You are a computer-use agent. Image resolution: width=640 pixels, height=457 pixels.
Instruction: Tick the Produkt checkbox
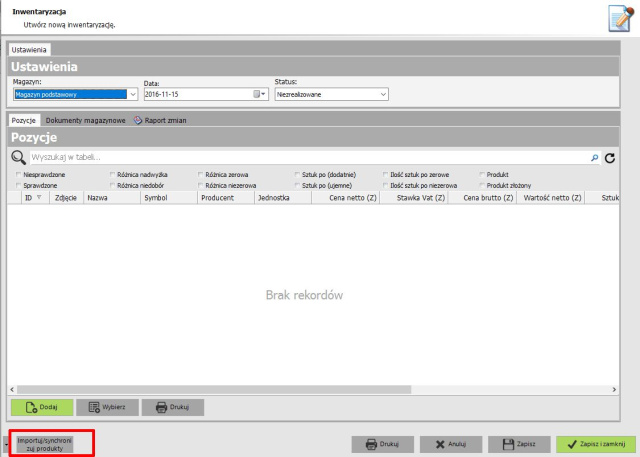(482, 175)
